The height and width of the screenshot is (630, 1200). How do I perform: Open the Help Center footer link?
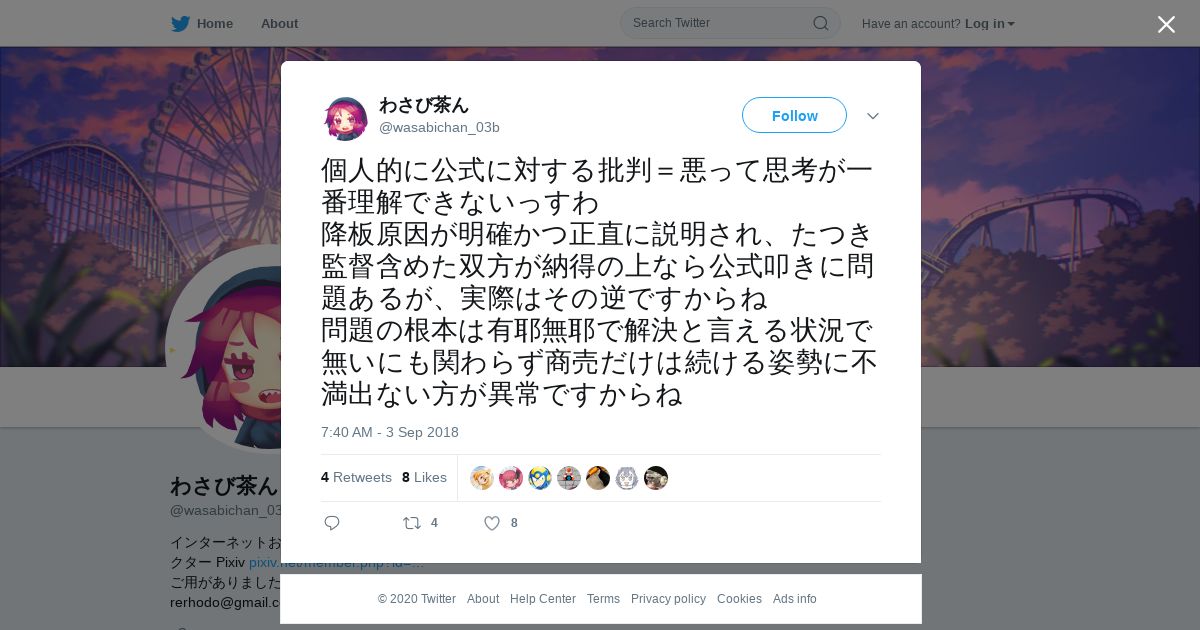(x=543, y=599)
